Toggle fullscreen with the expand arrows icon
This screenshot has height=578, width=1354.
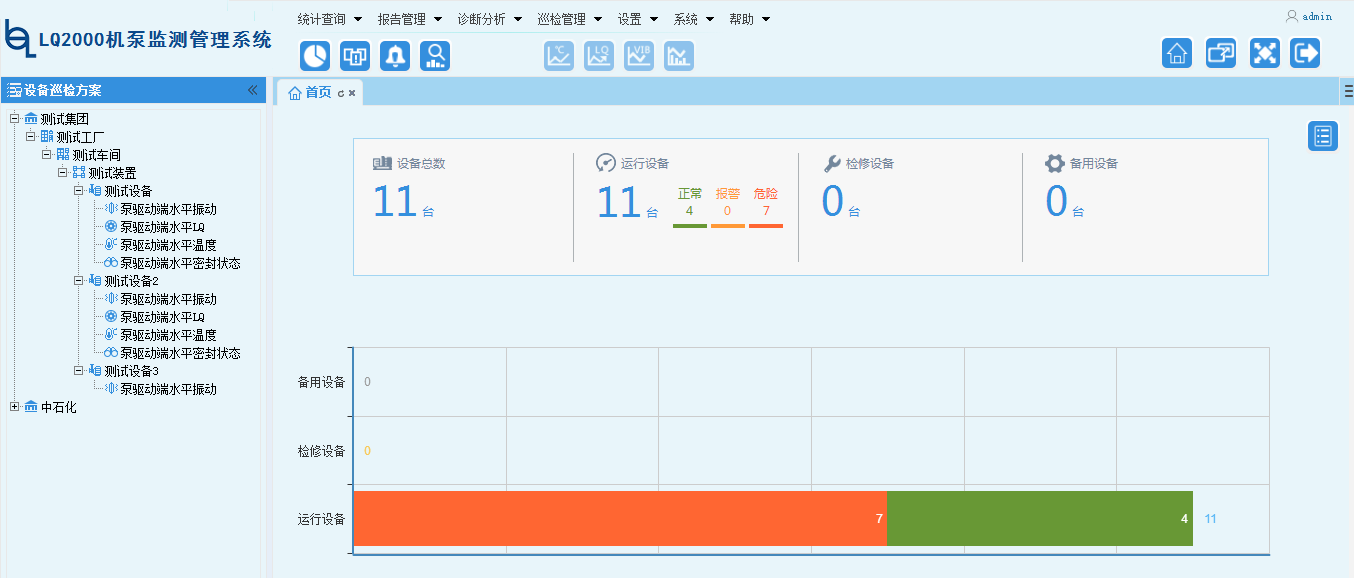(x=1265, y=53)
